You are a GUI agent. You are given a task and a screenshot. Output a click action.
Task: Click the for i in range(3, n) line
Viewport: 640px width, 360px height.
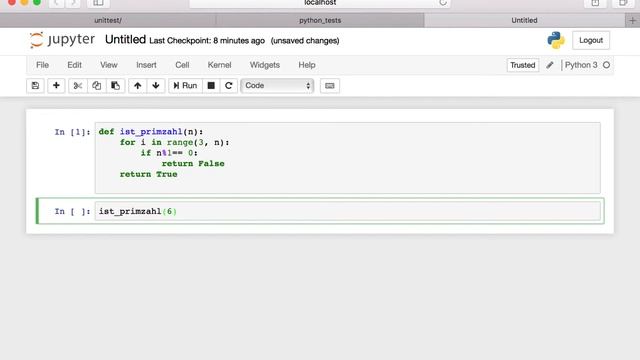point(174,142)
